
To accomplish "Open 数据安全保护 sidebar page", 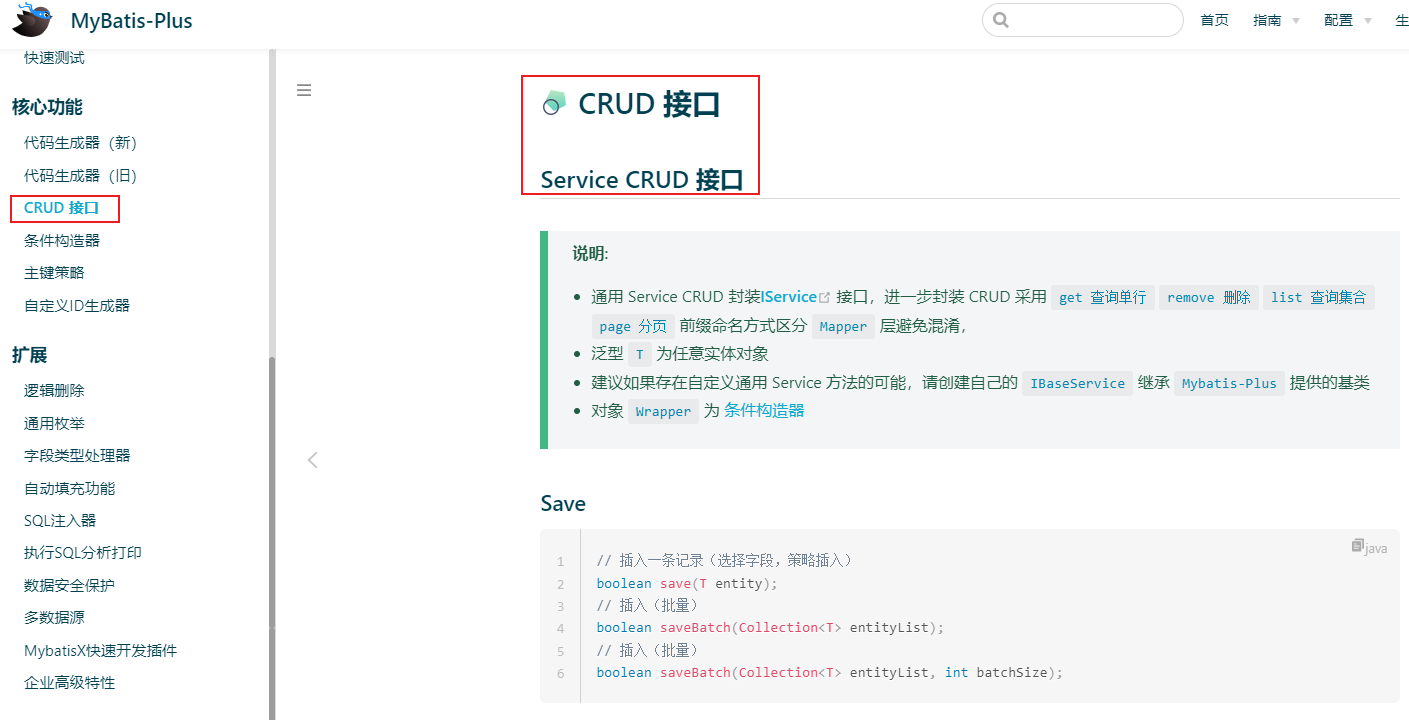I will point(70,586).
